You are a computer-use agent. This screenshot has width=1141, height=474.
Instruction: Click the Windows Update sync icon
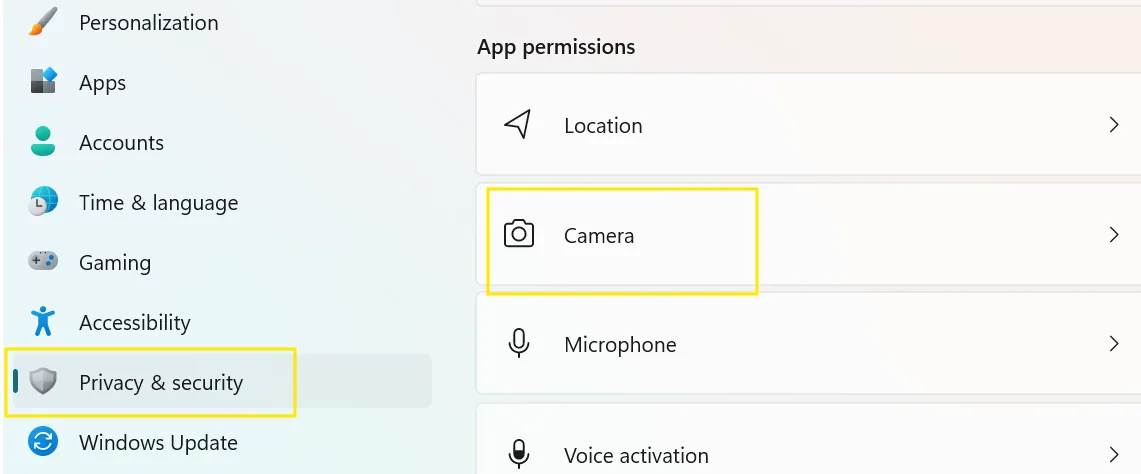43,441
